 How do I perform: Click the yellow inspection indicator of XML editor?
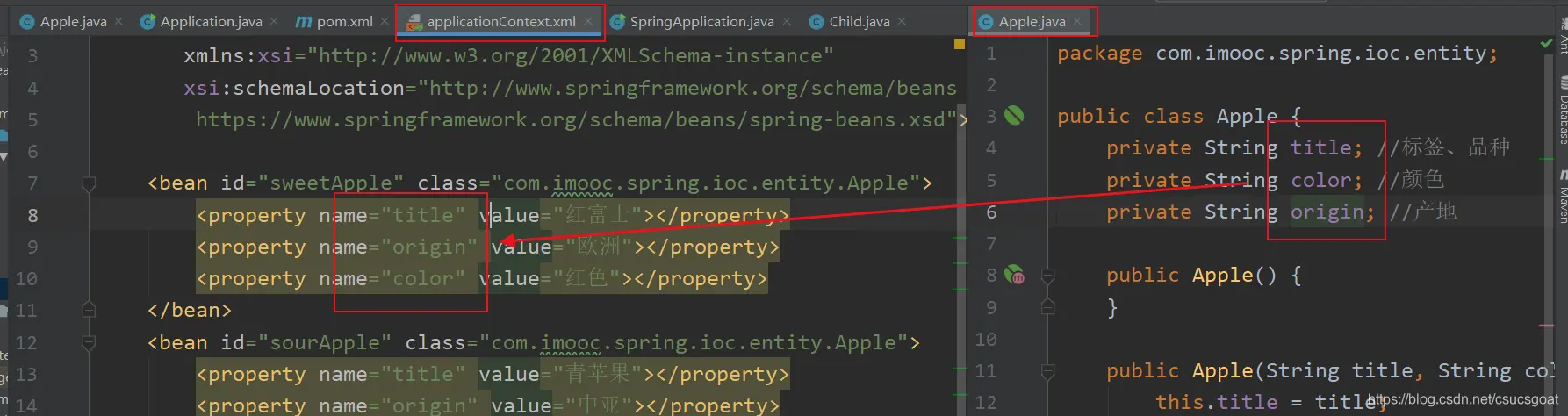click(960, 43)
